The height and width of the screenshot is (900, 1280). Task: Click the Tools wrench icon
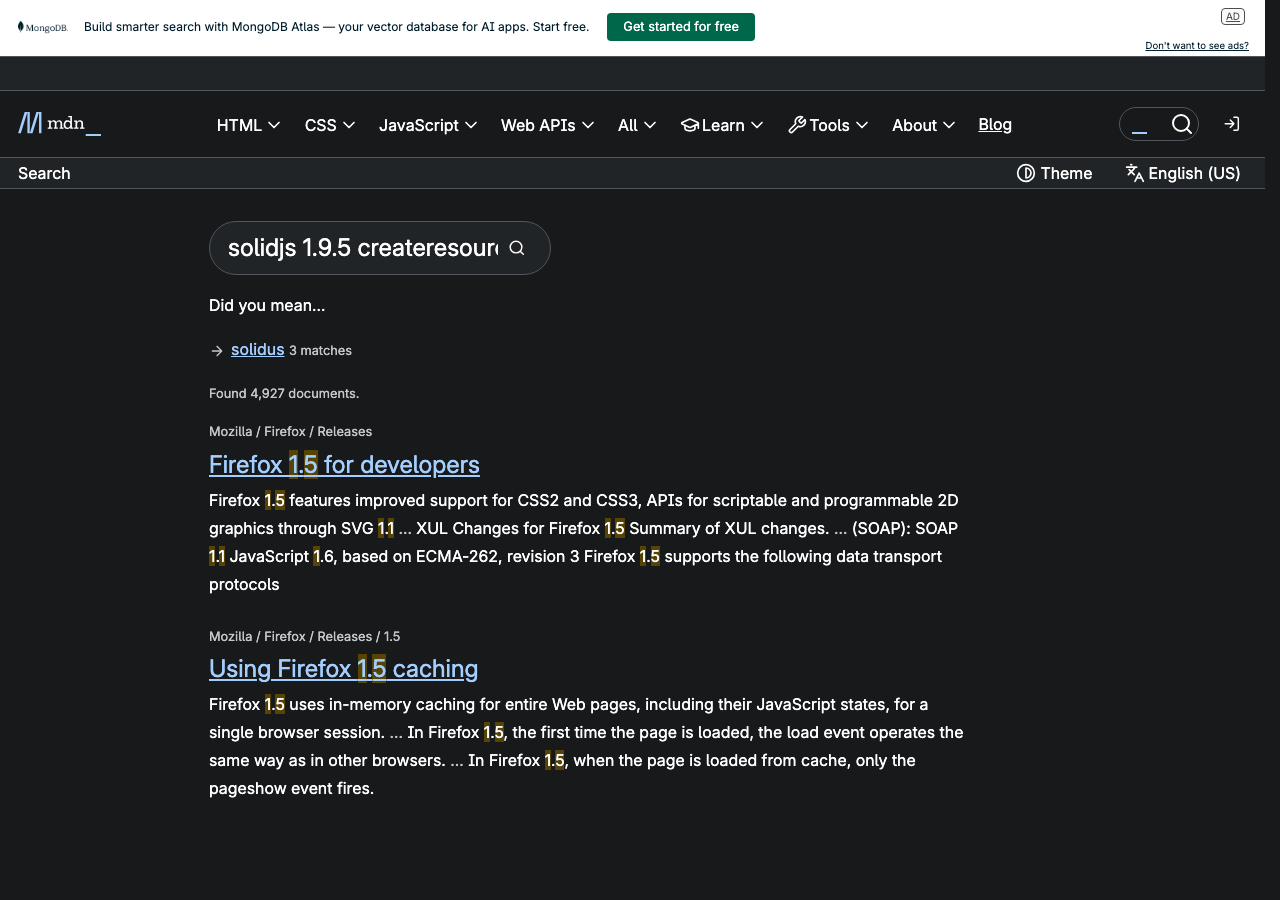click(796, 125)
